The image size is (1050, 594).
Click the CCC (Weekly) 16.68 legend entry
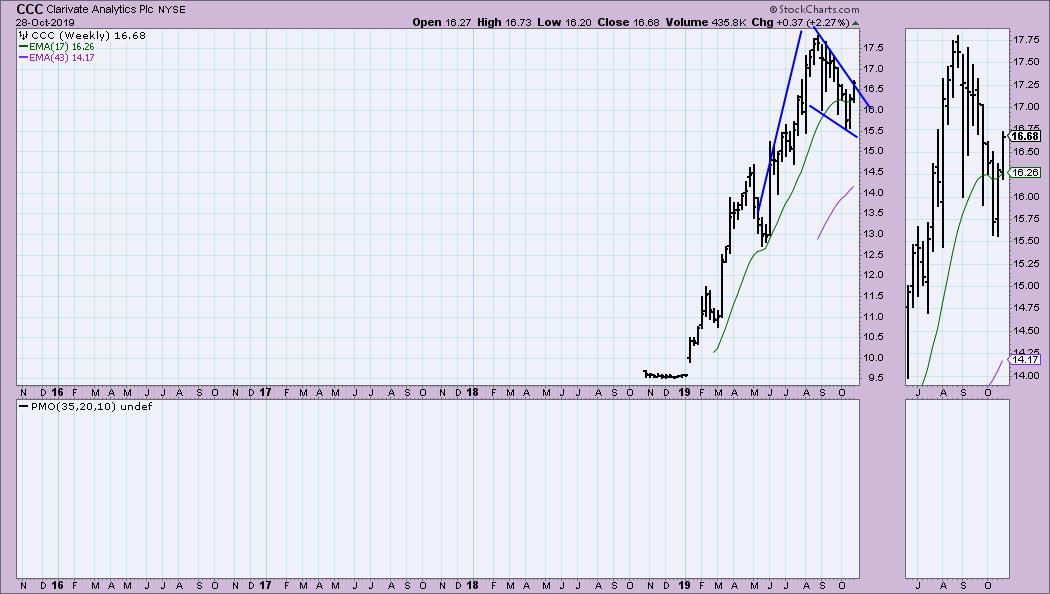click(88, 35)
